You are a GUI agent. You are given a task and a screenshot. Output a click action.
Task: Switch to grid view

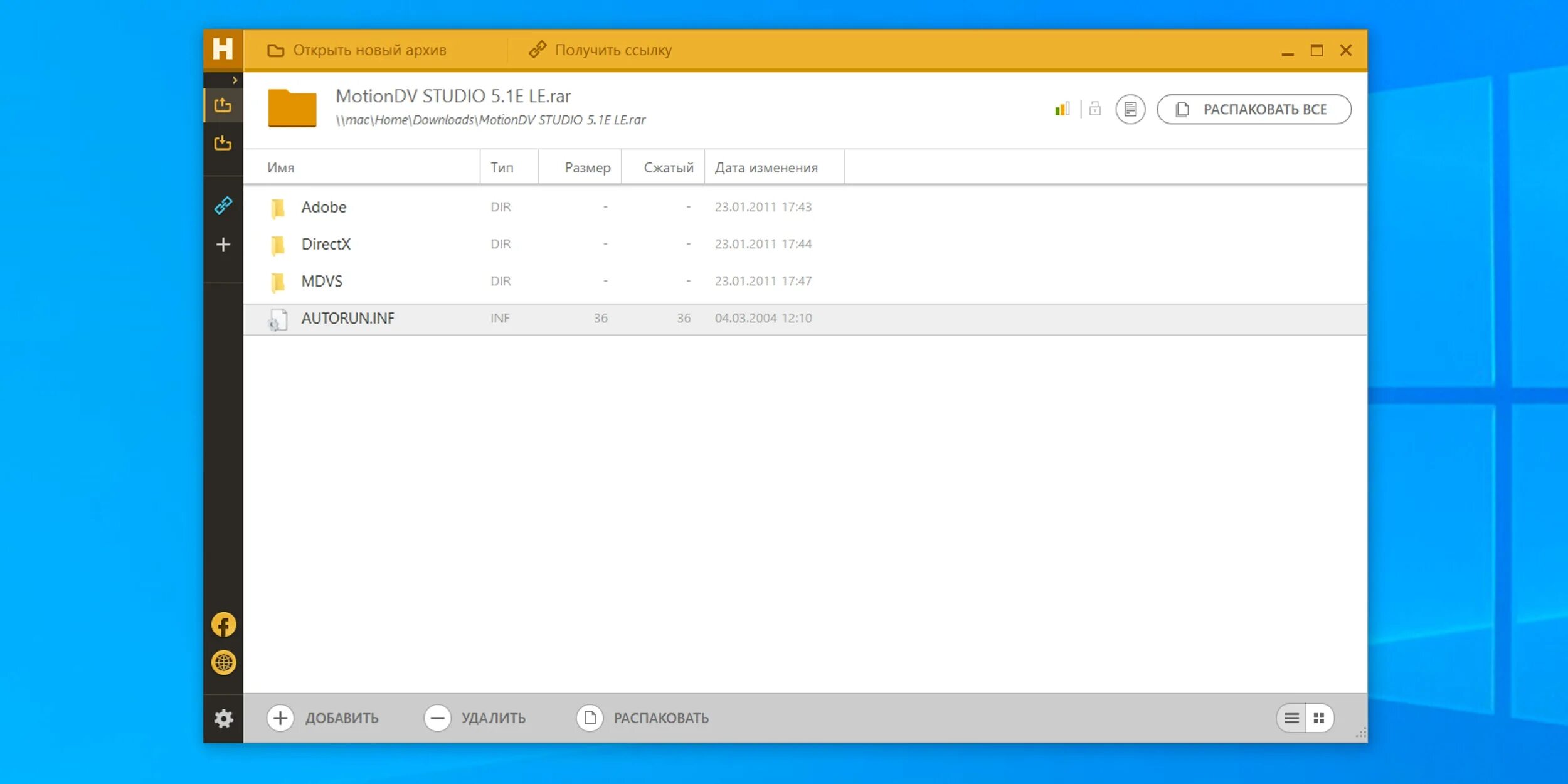click(x=1319, y=718)
